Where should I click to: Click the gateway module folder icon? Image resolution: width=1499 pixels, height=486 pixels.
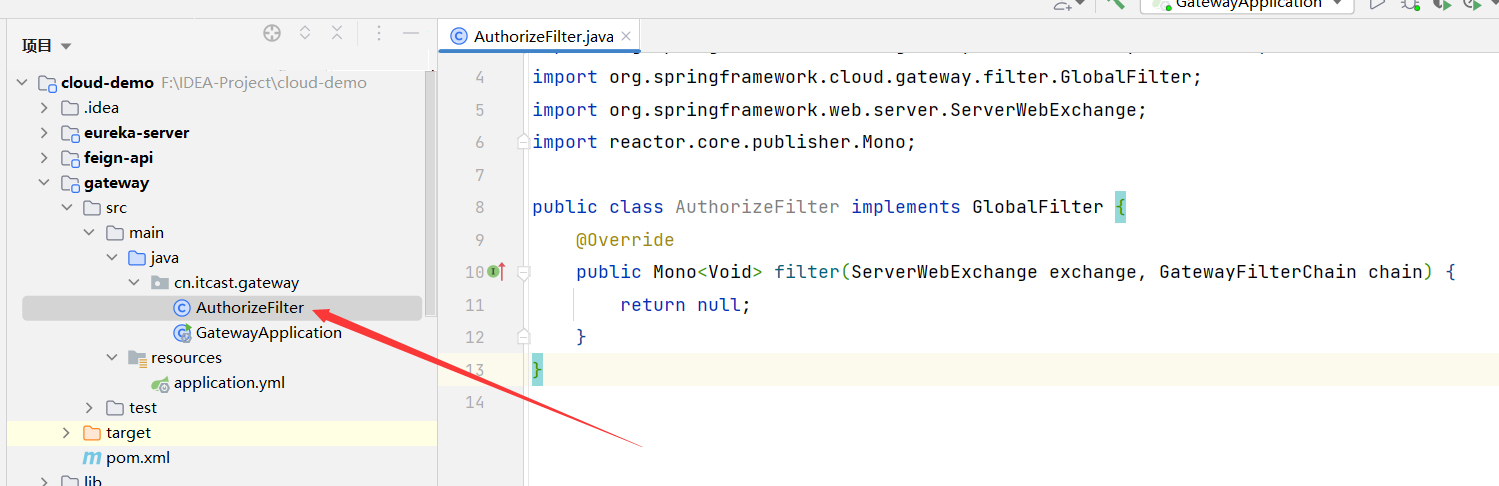(x=69, y=183)
